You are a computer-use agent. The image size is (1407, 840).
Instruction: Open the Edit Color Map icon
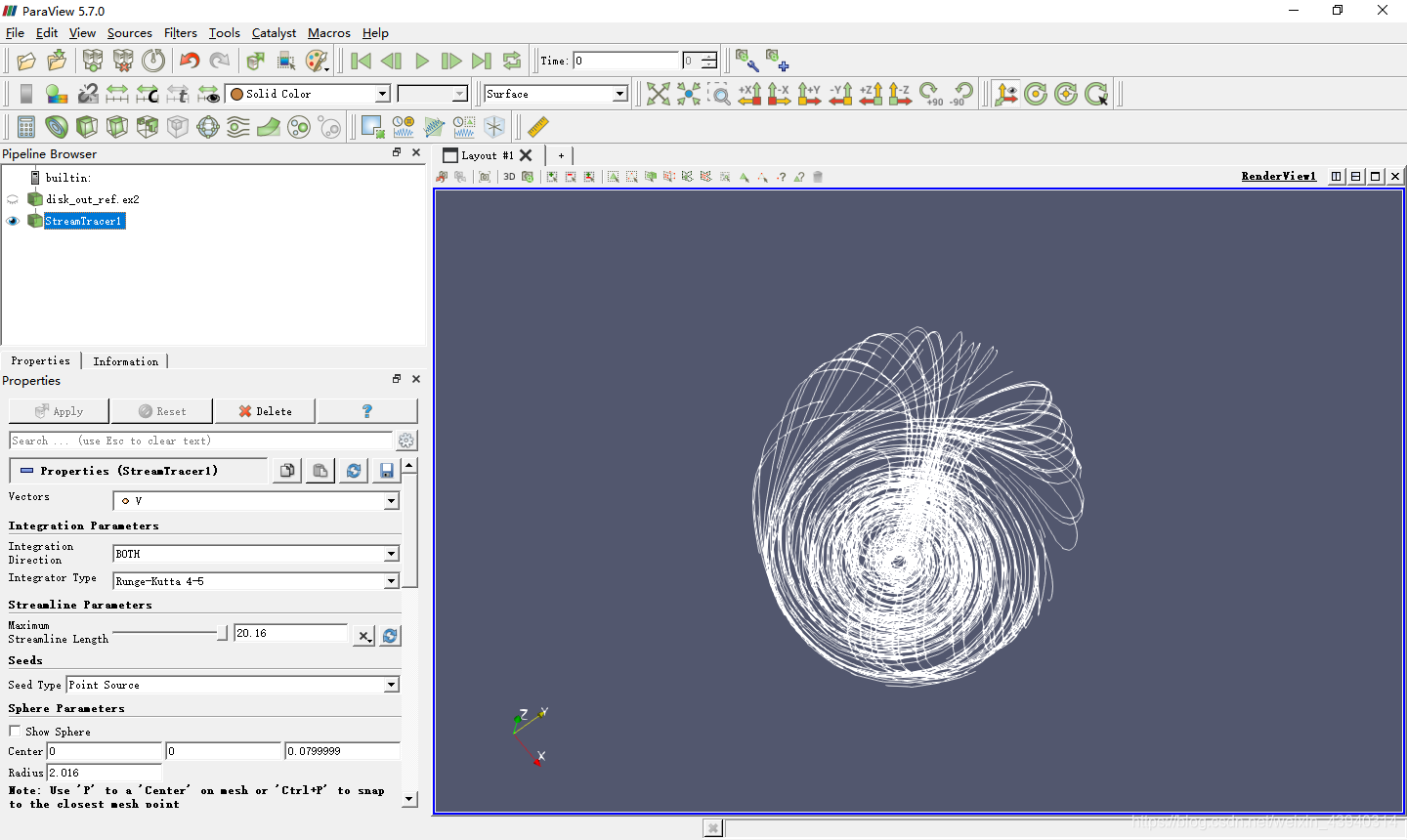[x=57, y=94]
